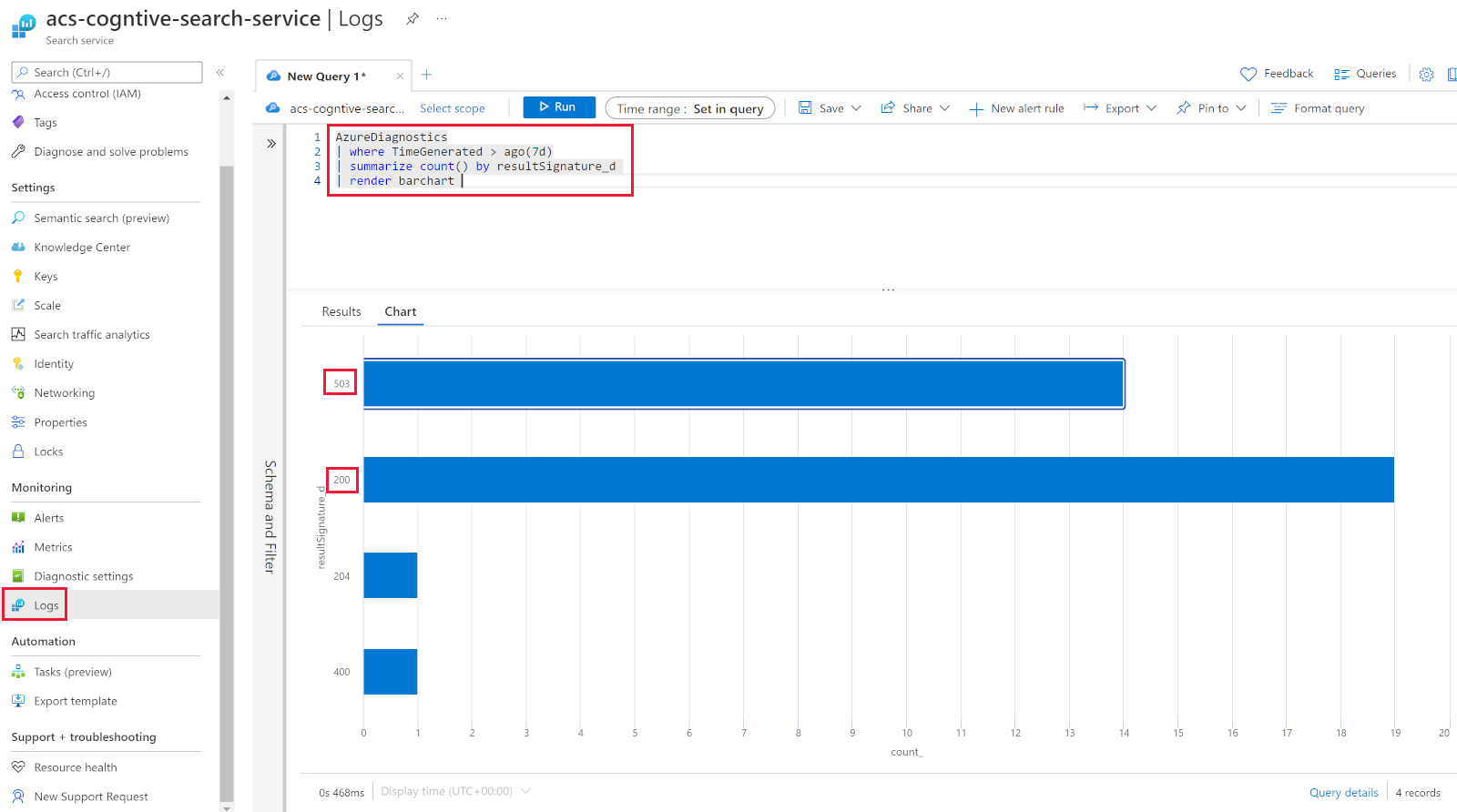Create a New alert rule
The image size is (1457, 812).
pyautogui.click(x=1016, y=108)
